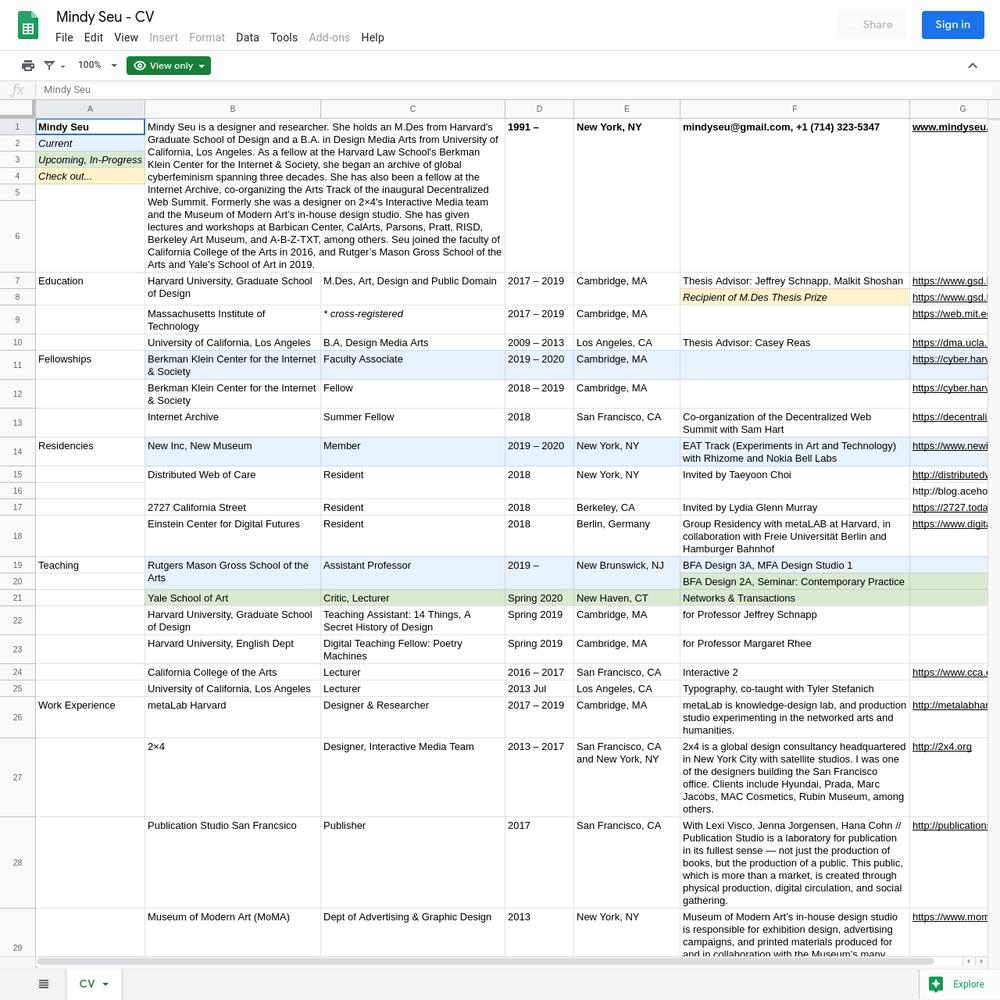Select the 'Residencies' cell
The height and width of the screenshot is (1000, 1000).
(90, 452)
